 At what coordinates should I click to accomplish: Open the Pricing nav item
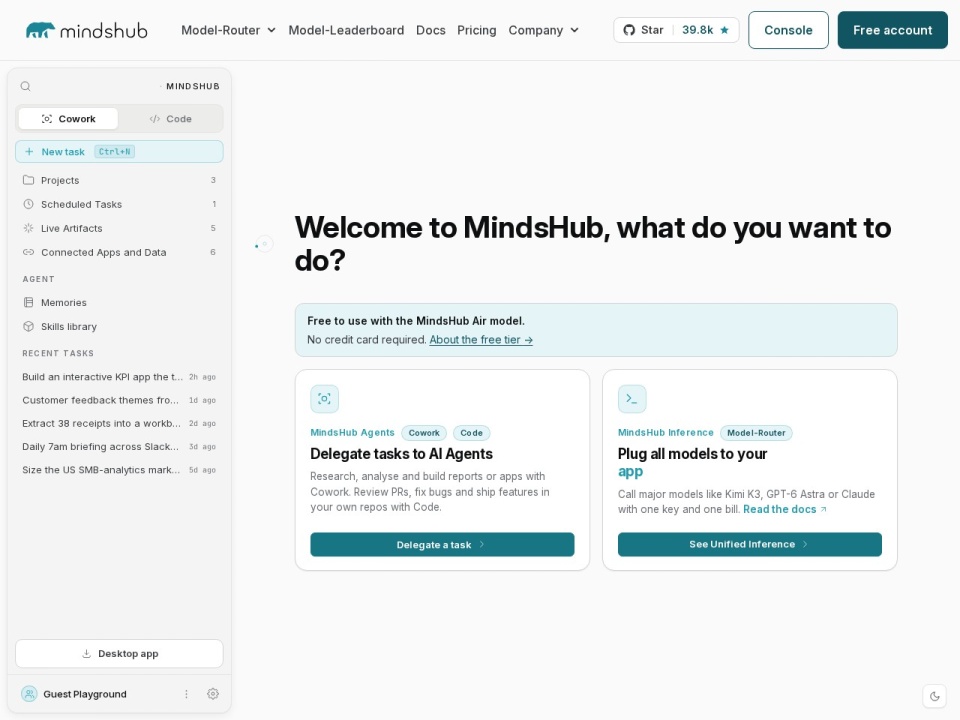click(476, 30)
